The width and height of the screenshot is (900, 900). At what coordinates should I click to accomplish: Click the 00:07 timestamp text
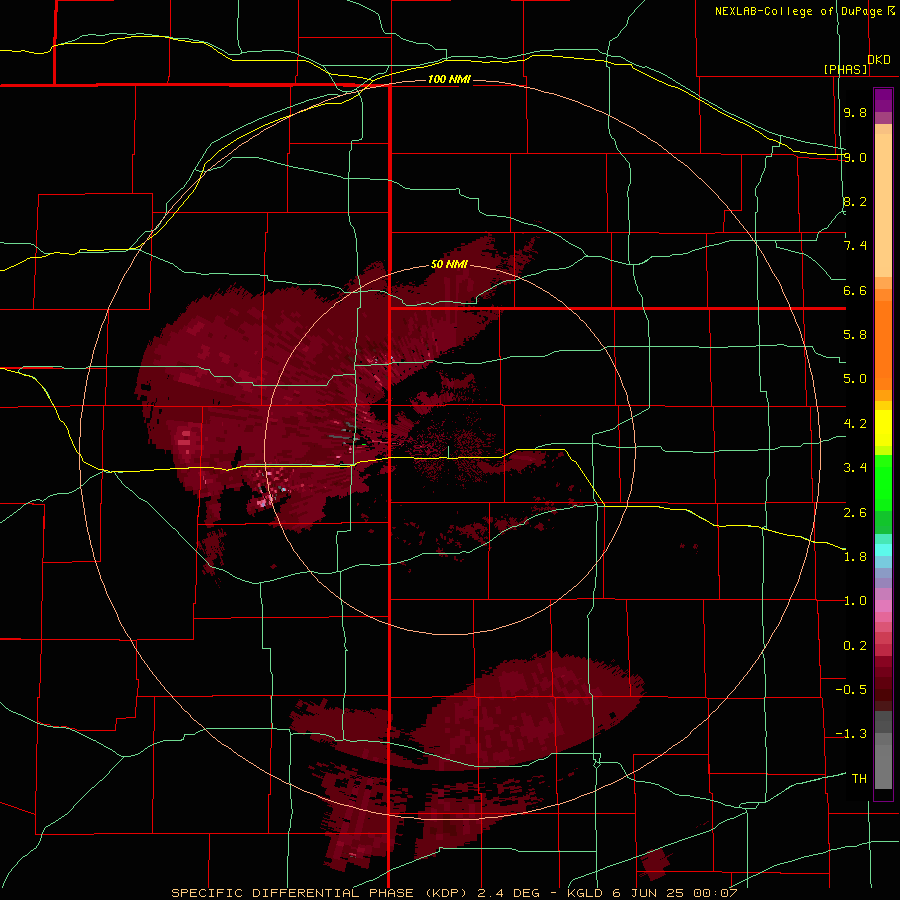715,893
